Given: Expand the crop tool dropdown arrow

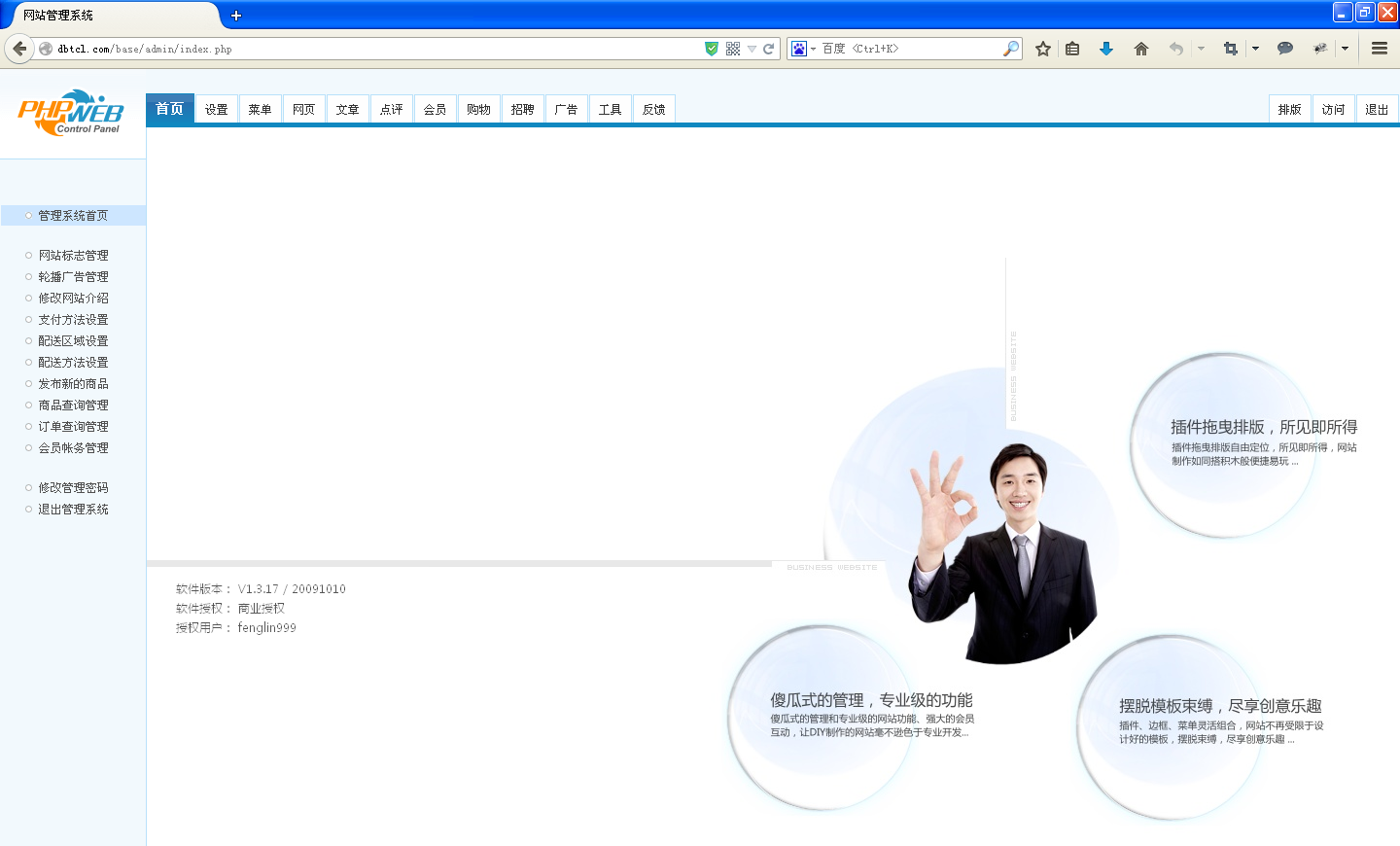Looking at the screenshot, I should (x=1255, y=49).
